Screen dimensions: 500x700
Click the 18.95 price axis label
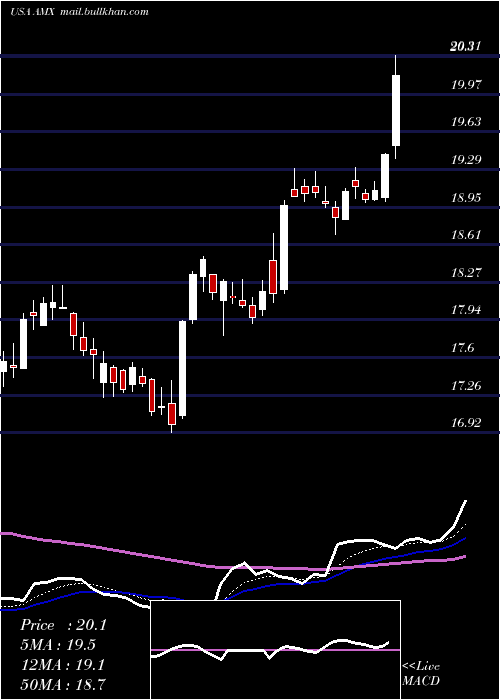click(466, 197)
